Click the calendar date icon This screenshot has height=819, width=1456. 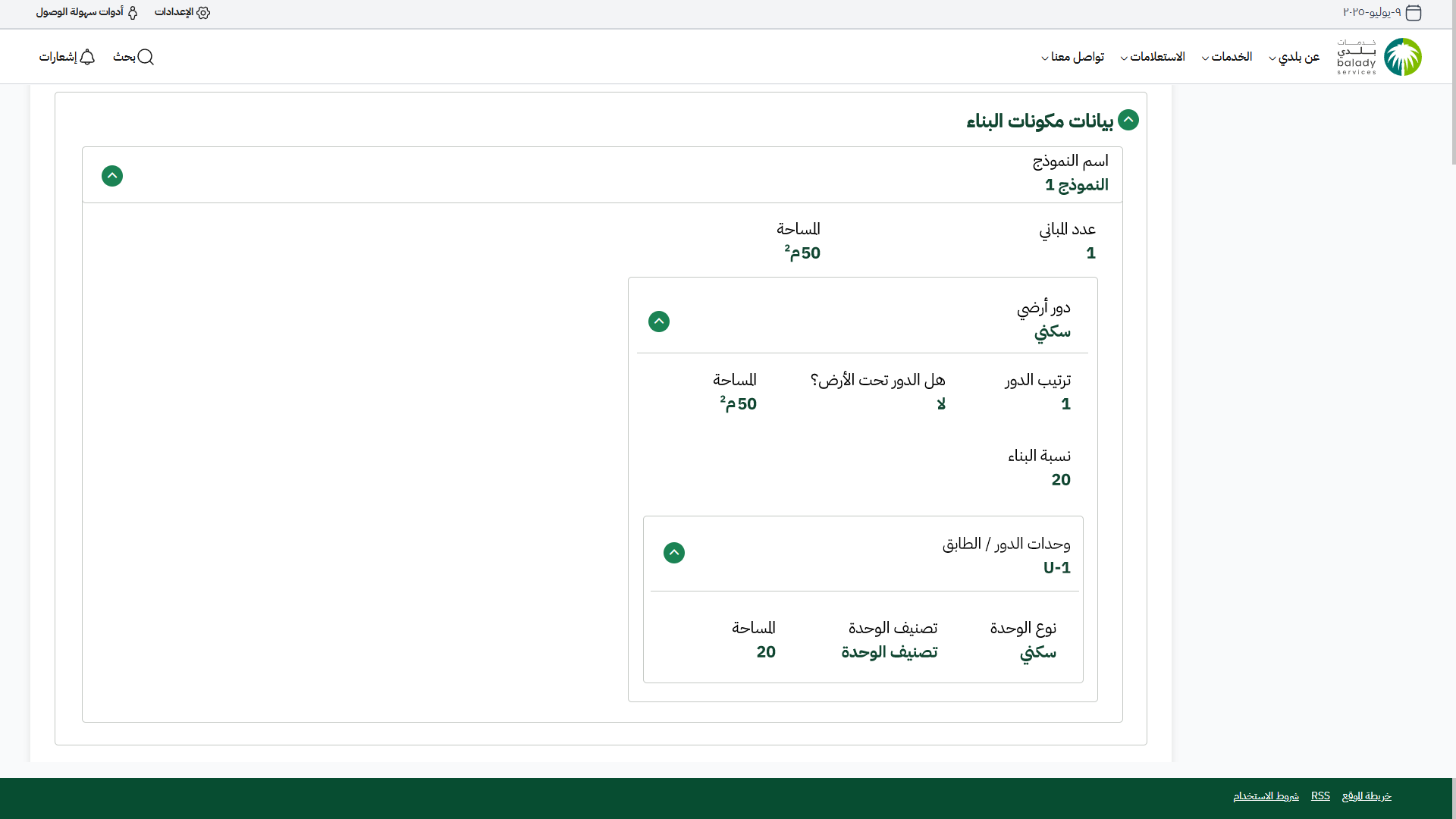pos(1414,13)
